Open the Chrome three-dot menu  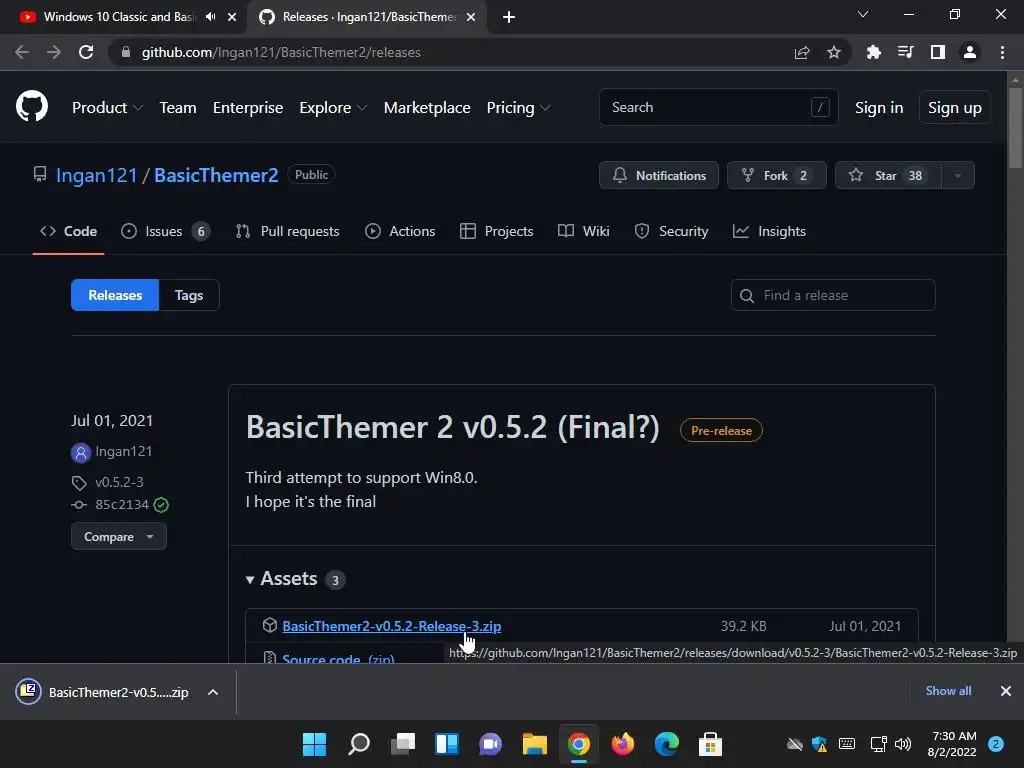pos(1002,52)
